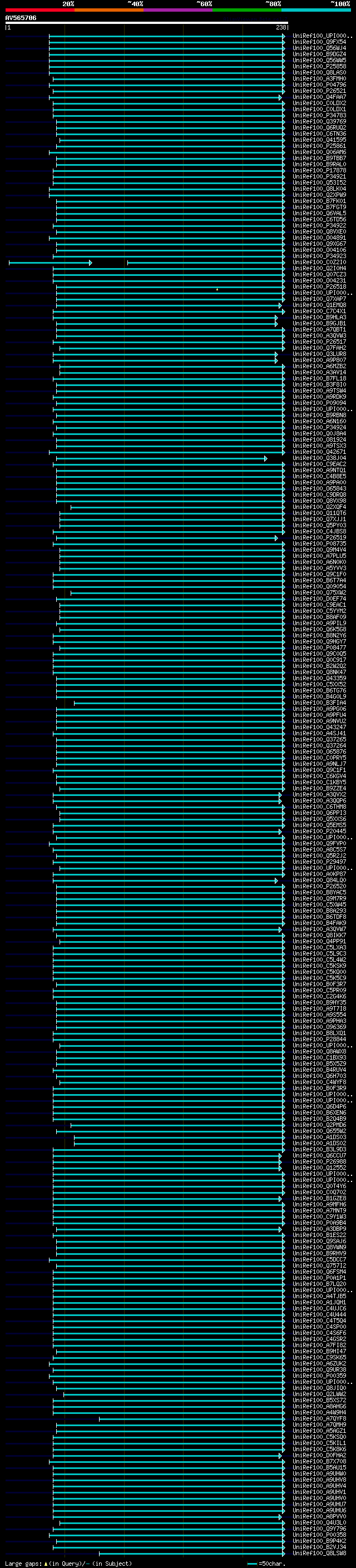The image size is (356, 1568).
Task: Select the UniRef100_Q2XPW9 label
Action: coord(319,195)
